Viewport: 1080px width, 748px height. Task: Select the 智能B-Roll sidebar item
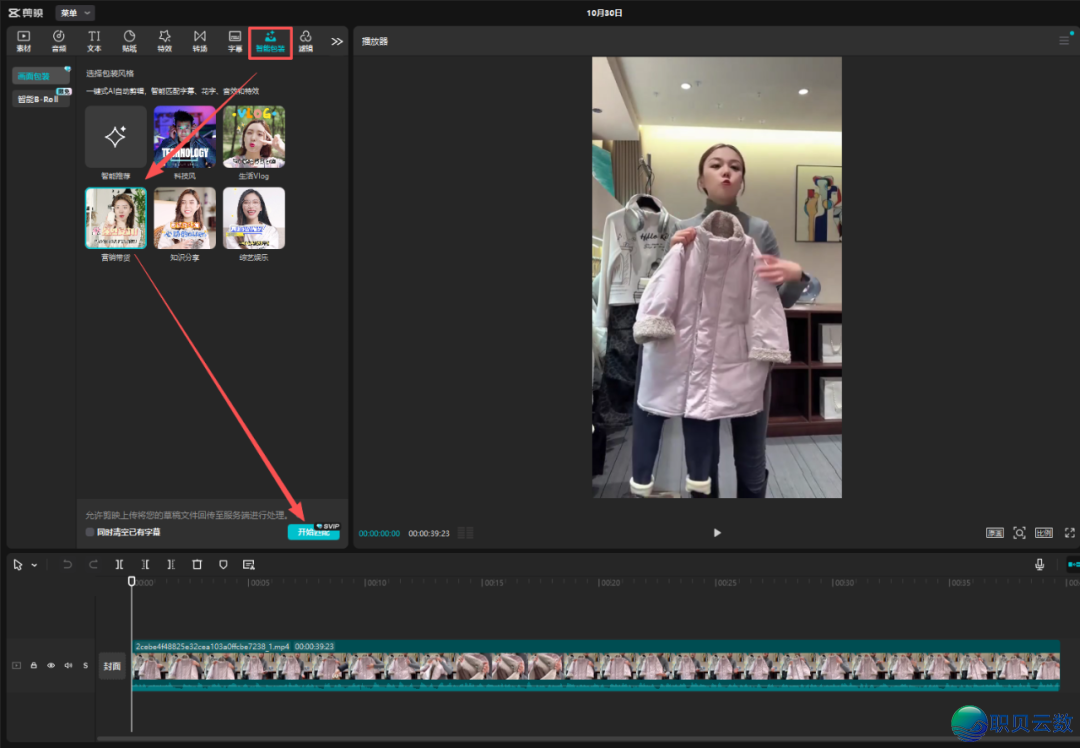41,99
